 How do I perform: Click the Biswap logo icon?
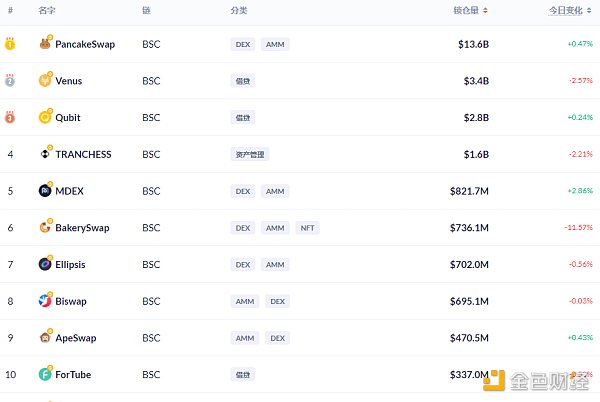point(45,301)
